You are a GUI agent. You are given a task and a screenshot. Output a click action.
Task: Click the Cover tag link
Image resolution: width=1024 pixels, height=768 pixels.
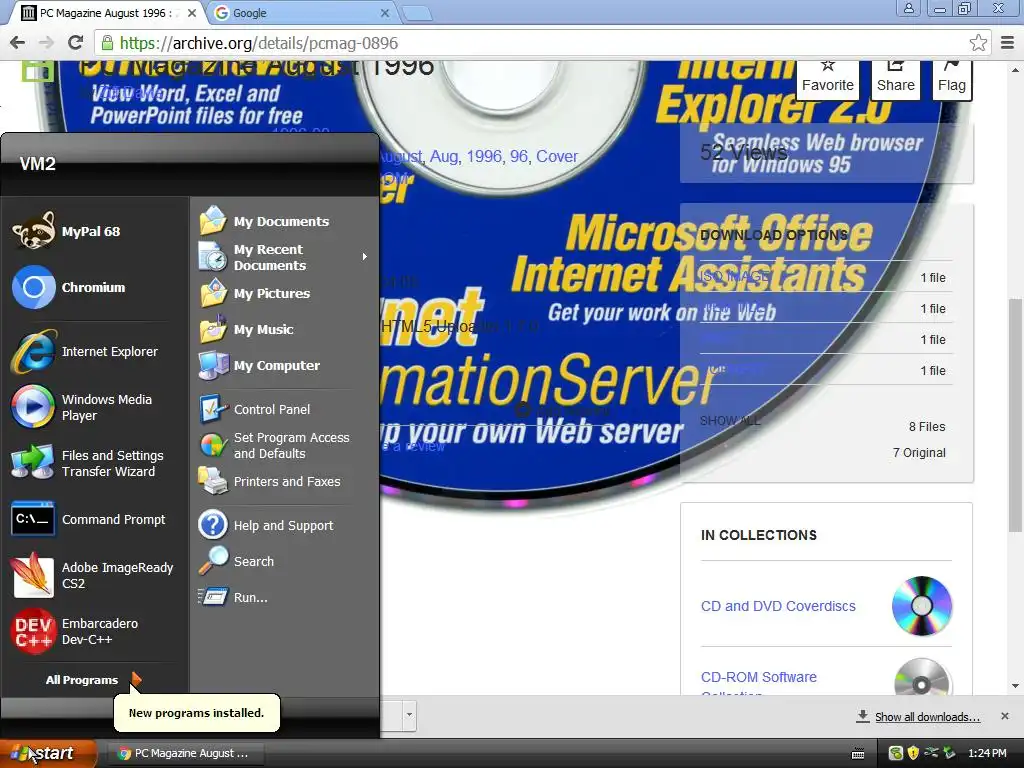(557, 157)
